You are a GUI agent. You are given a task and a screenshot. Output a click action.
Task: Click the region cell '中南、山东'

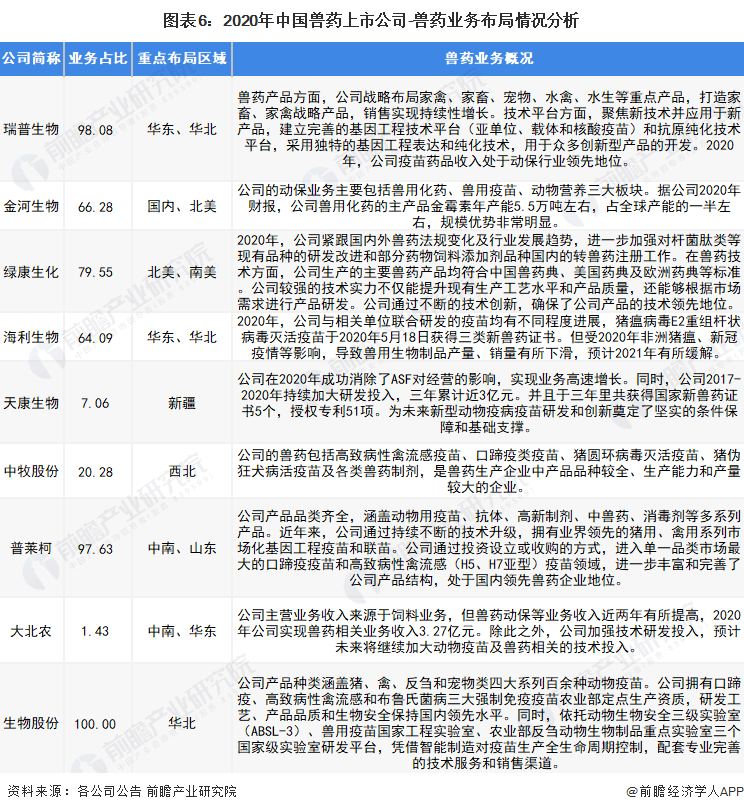[182, 548]
